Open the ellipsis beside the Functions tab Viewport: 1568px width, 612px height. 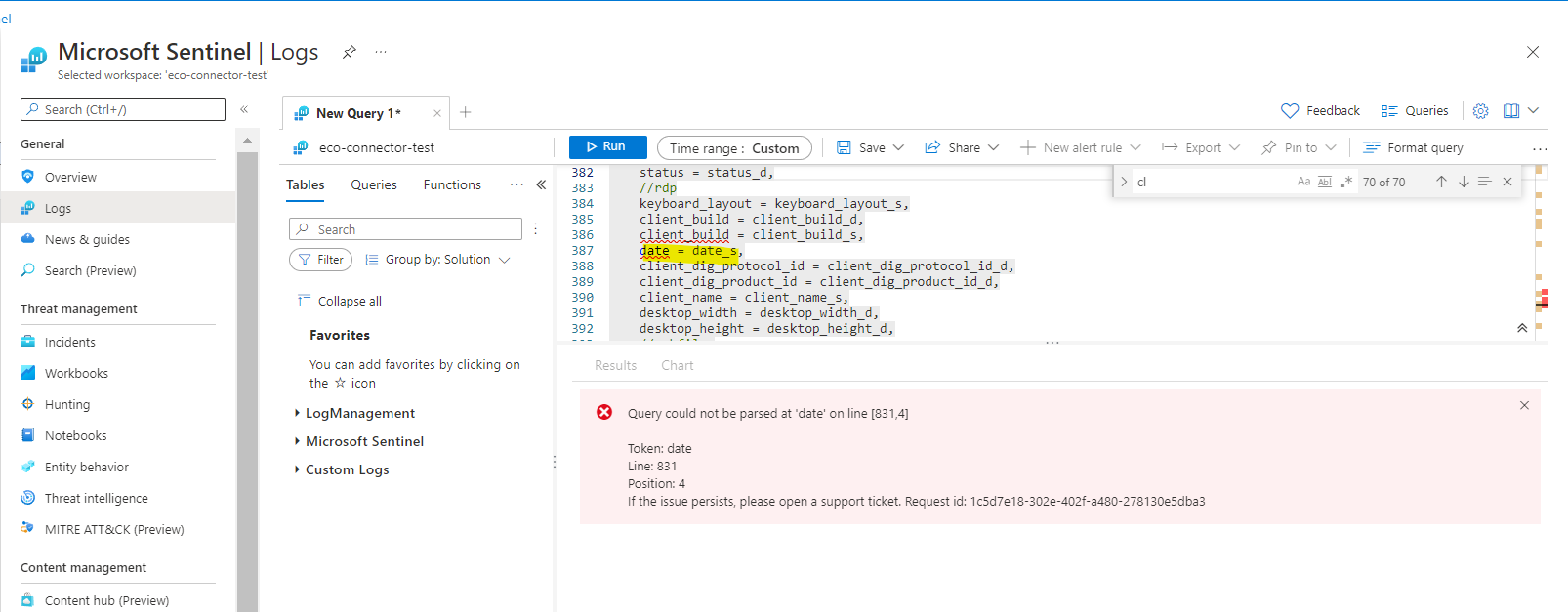(516, 184)
